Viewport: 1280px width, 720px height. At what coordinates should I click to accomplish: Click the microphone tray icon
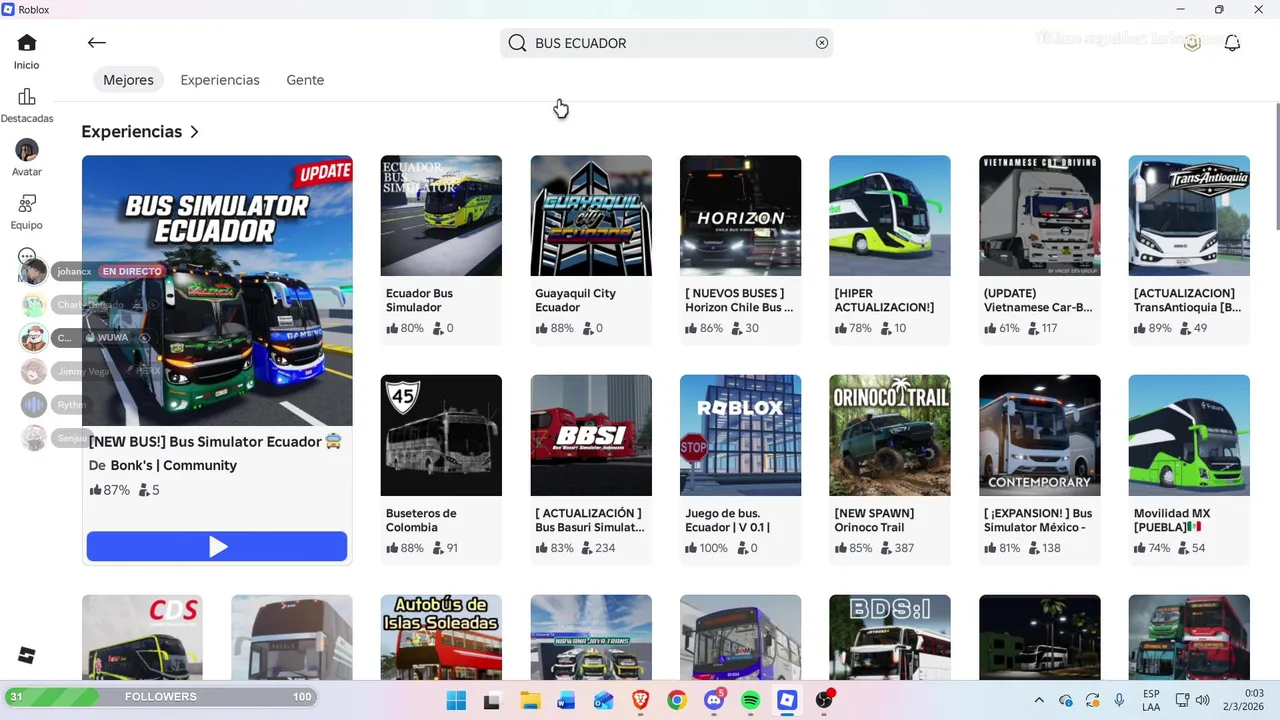[x=1119, y=700]
